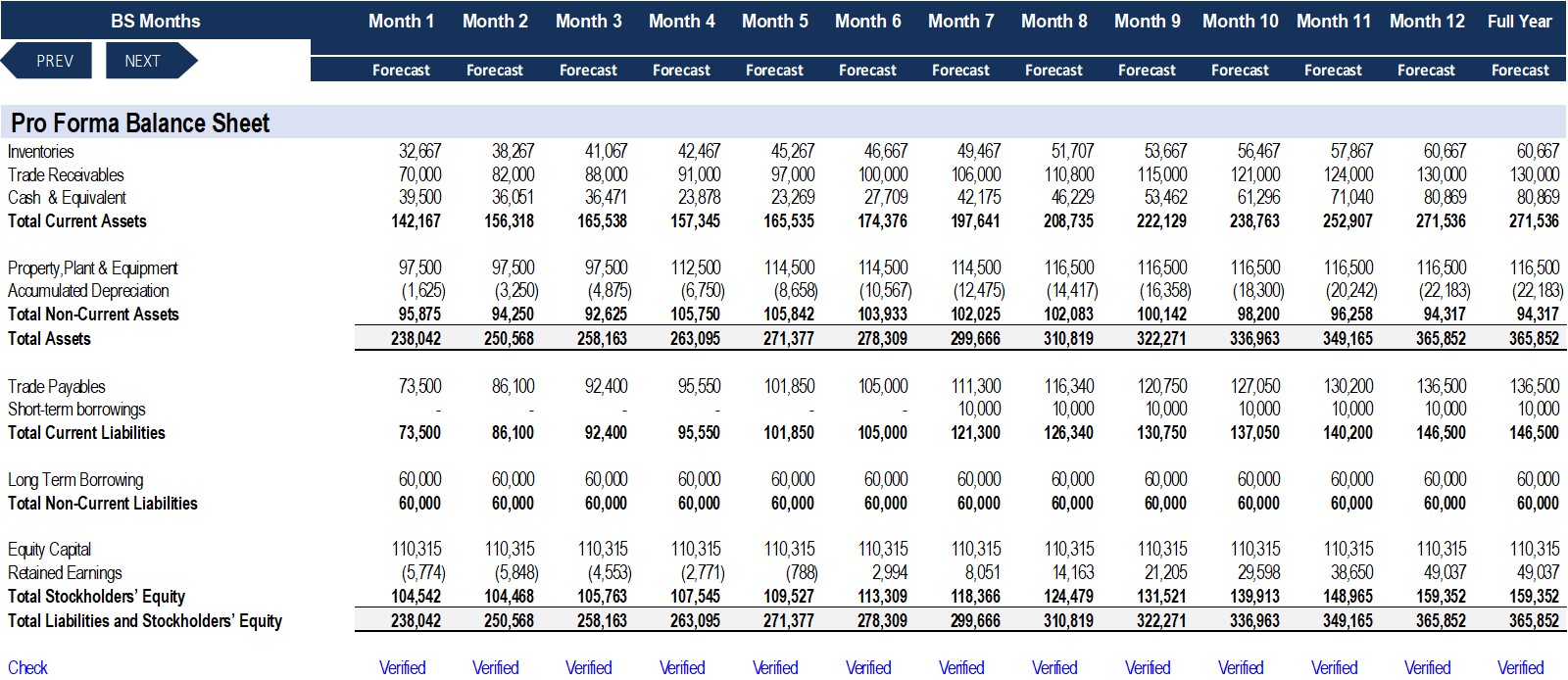The image size is (1568, 680).
Task: Select the Total Non-Current Assets label
Action: pos(93,314)
